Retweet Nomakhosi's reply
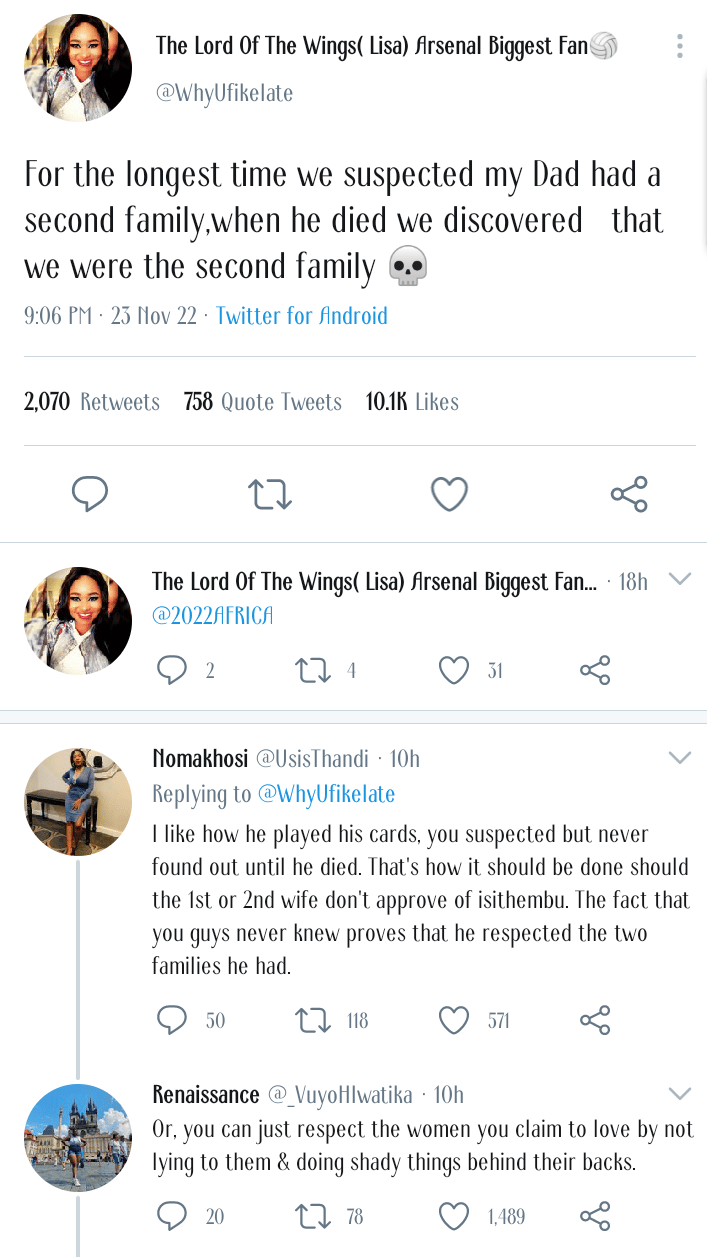Viewport: 707px width, 1257px height. point(314,1020)
